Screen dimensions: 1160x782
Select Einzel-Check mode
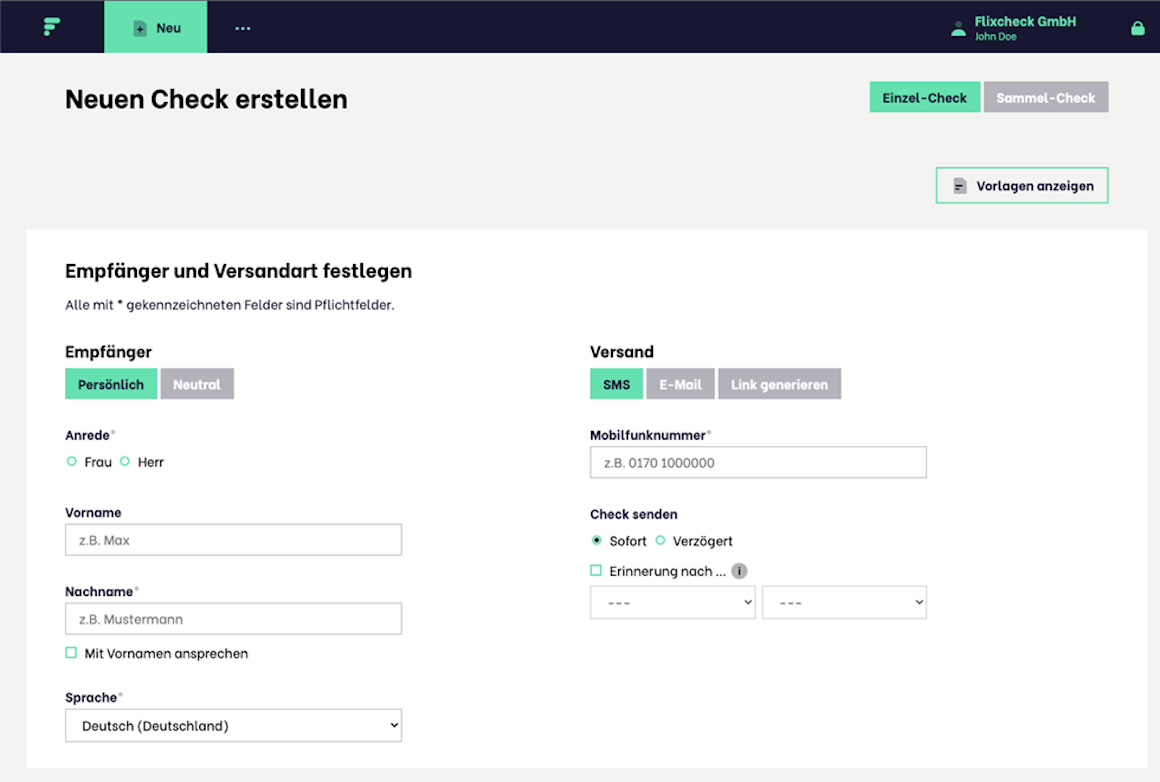click(924, 98)
